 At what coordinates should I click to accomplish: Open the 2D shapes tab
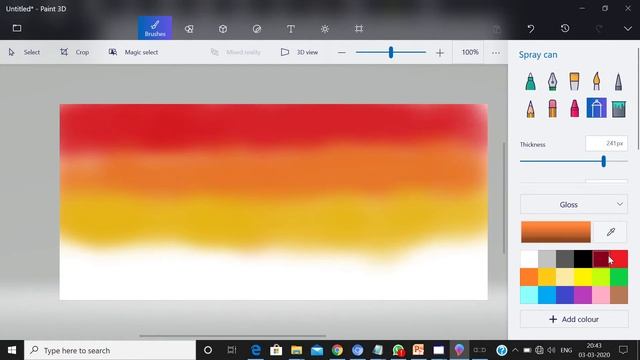[189, 29]
